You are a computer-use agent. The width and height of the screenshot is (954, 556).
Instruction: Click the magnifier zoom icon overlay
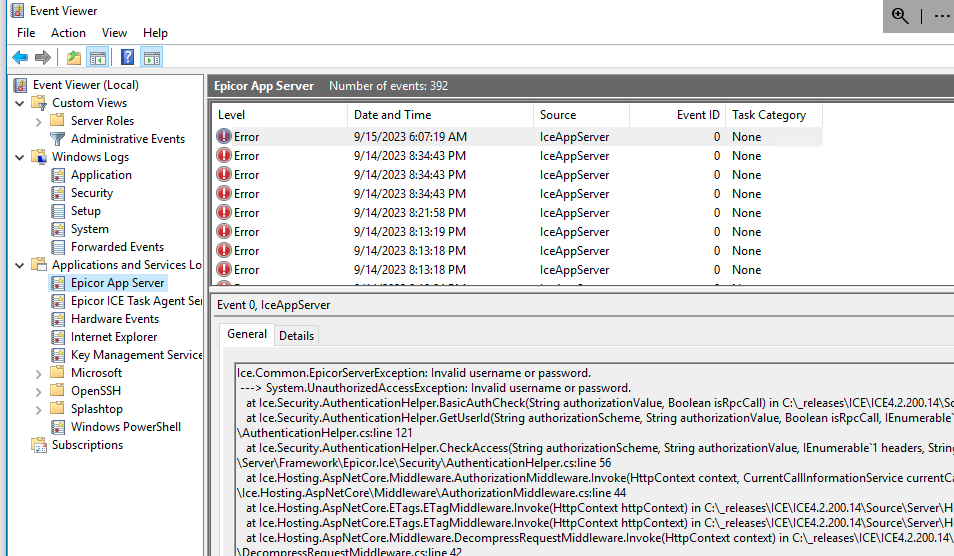click(900, 16)
